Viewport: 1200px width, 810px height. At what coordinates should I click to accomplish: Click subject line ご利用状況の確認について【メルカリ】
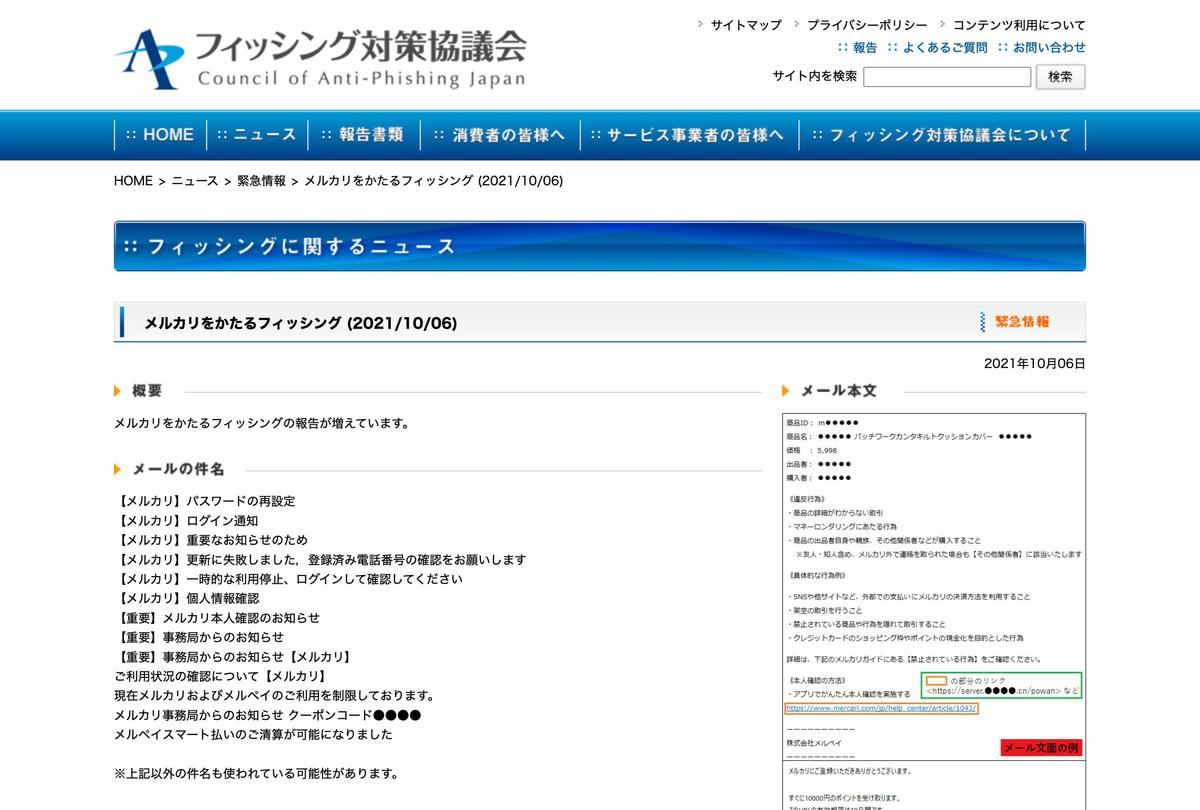tap(220, 676)
